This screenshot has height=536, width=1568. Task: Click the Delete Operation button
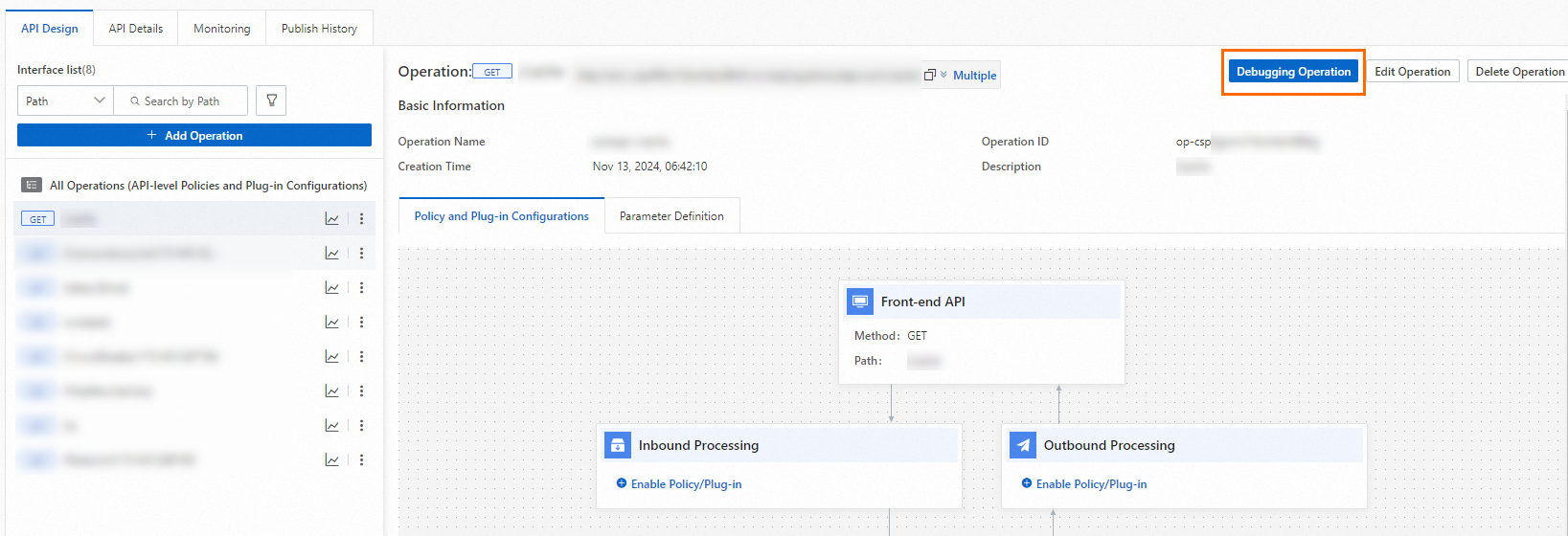pyautogui.click(x=1520, y=72)
